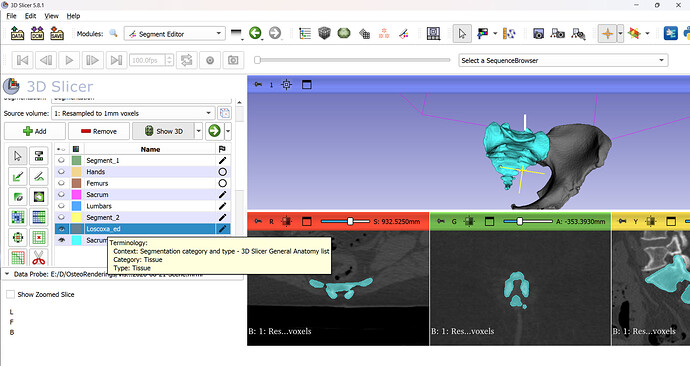Enable Show Zoomed Slice checkbox
Viewport: 690px width, 366px height.
[11, 294]
